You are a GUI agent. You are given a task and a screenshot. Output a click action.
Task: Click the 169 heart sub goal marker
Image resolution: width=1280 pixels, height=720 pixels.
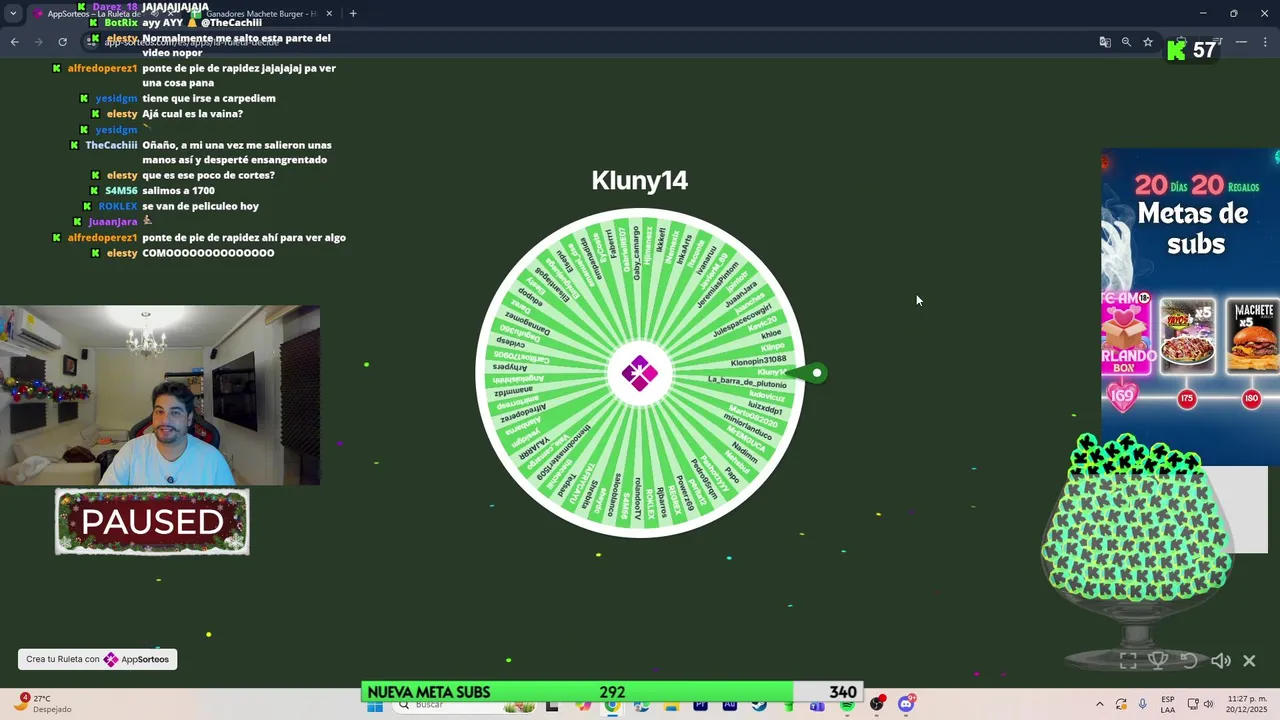pos(1122,397)
